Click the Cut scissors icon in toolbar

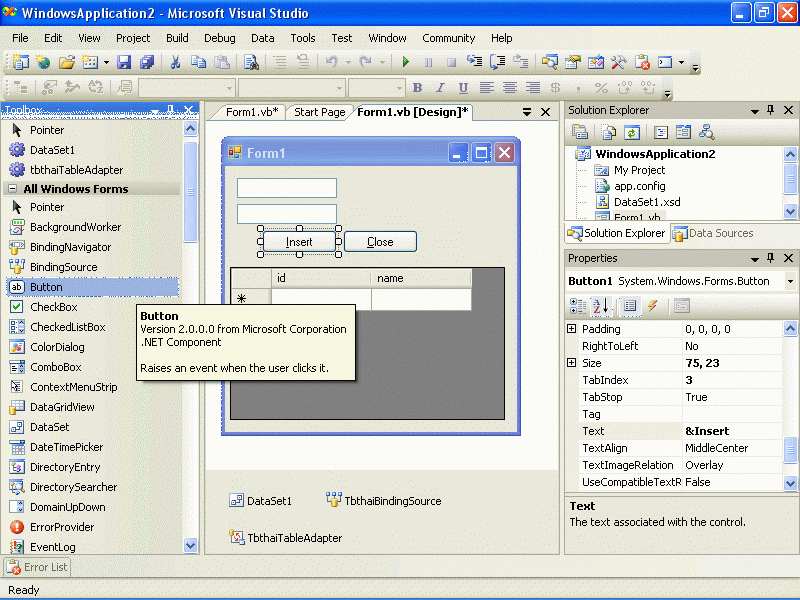[x=175, y=62]
